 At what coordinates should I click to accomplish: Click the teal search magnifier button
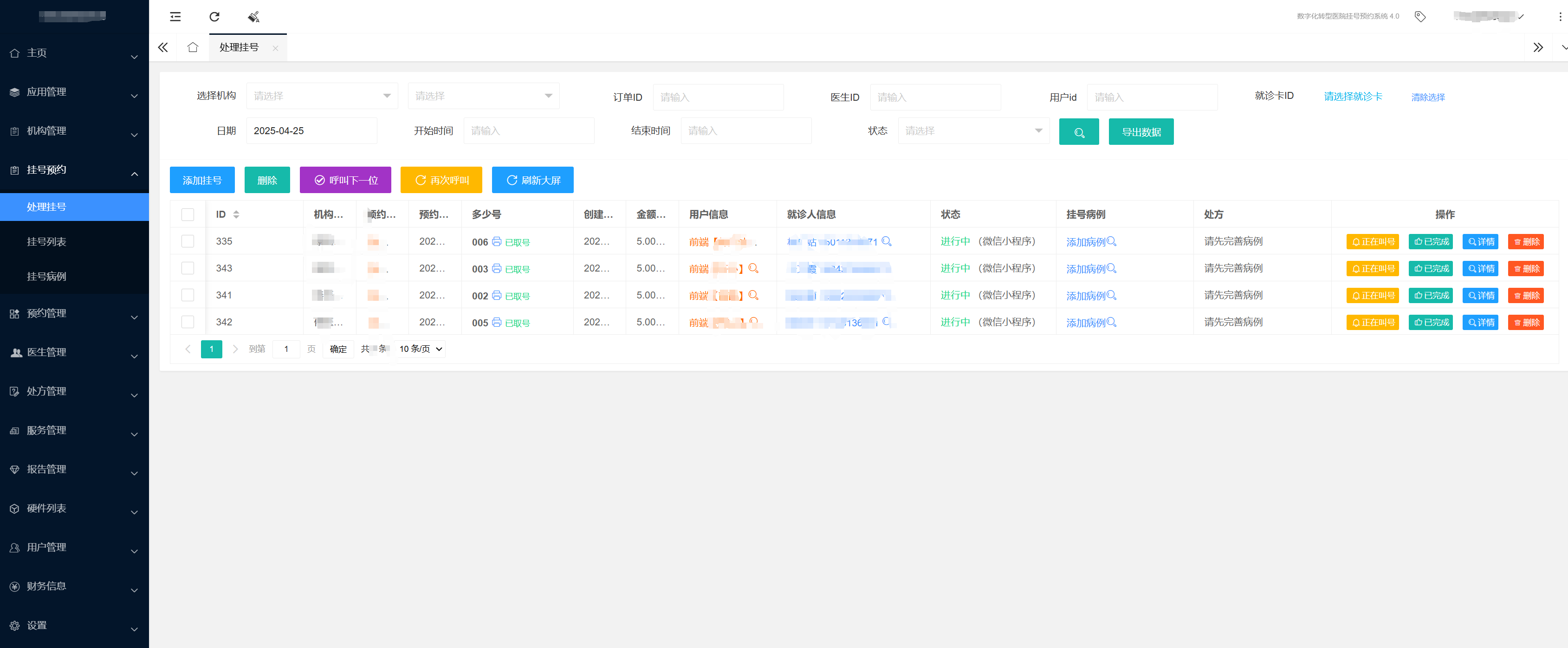[1079, 132]
